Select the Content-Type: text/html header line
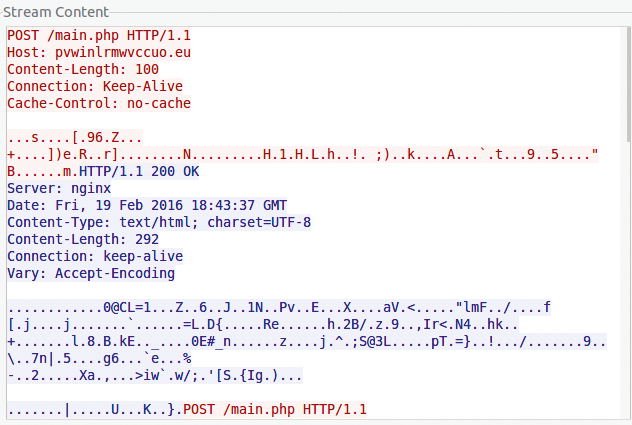 click(x=158, y=222)
